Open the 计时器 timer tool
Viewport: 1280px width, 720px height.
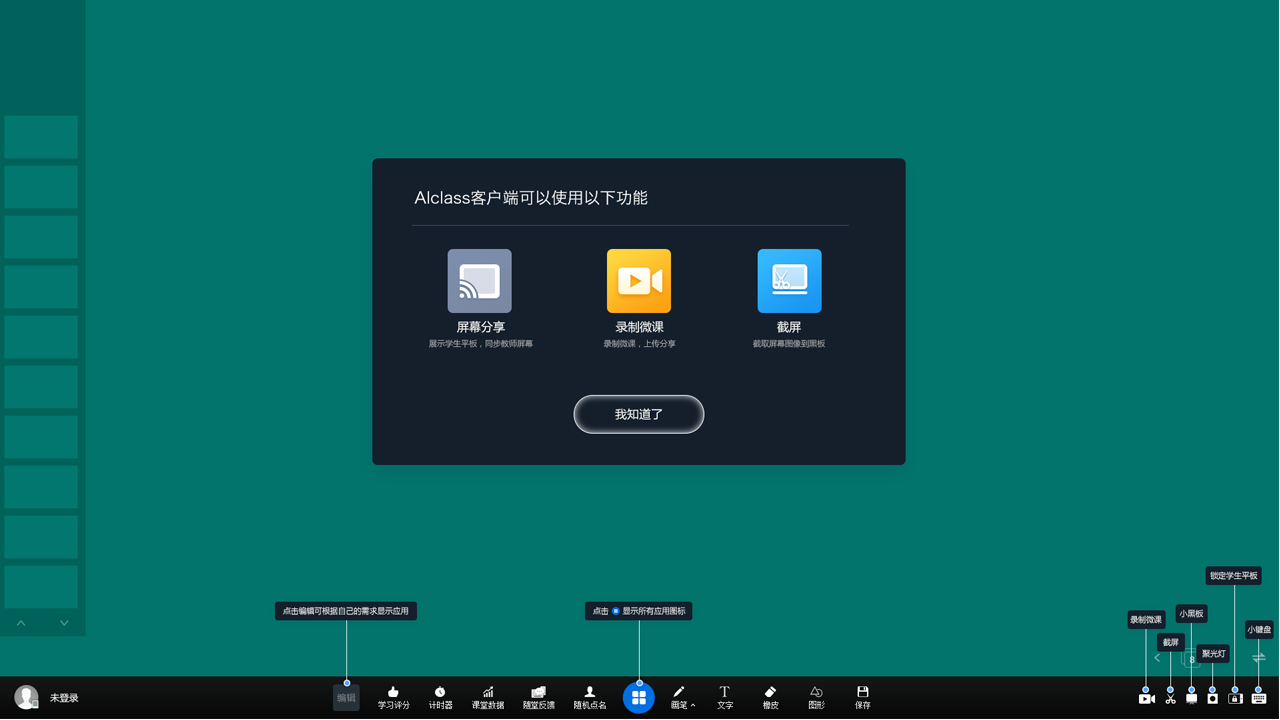440,697
